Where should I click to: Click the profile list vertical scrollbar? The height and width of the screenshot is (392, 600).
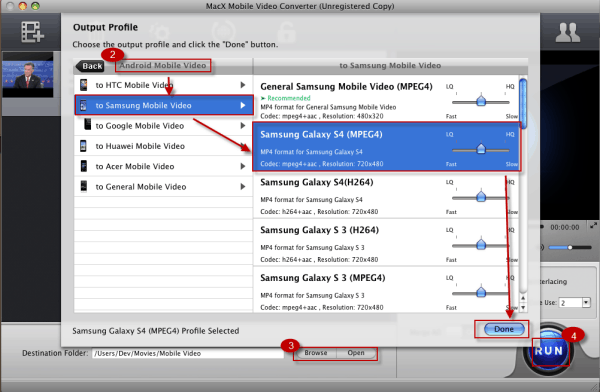[x=523, y=103]
